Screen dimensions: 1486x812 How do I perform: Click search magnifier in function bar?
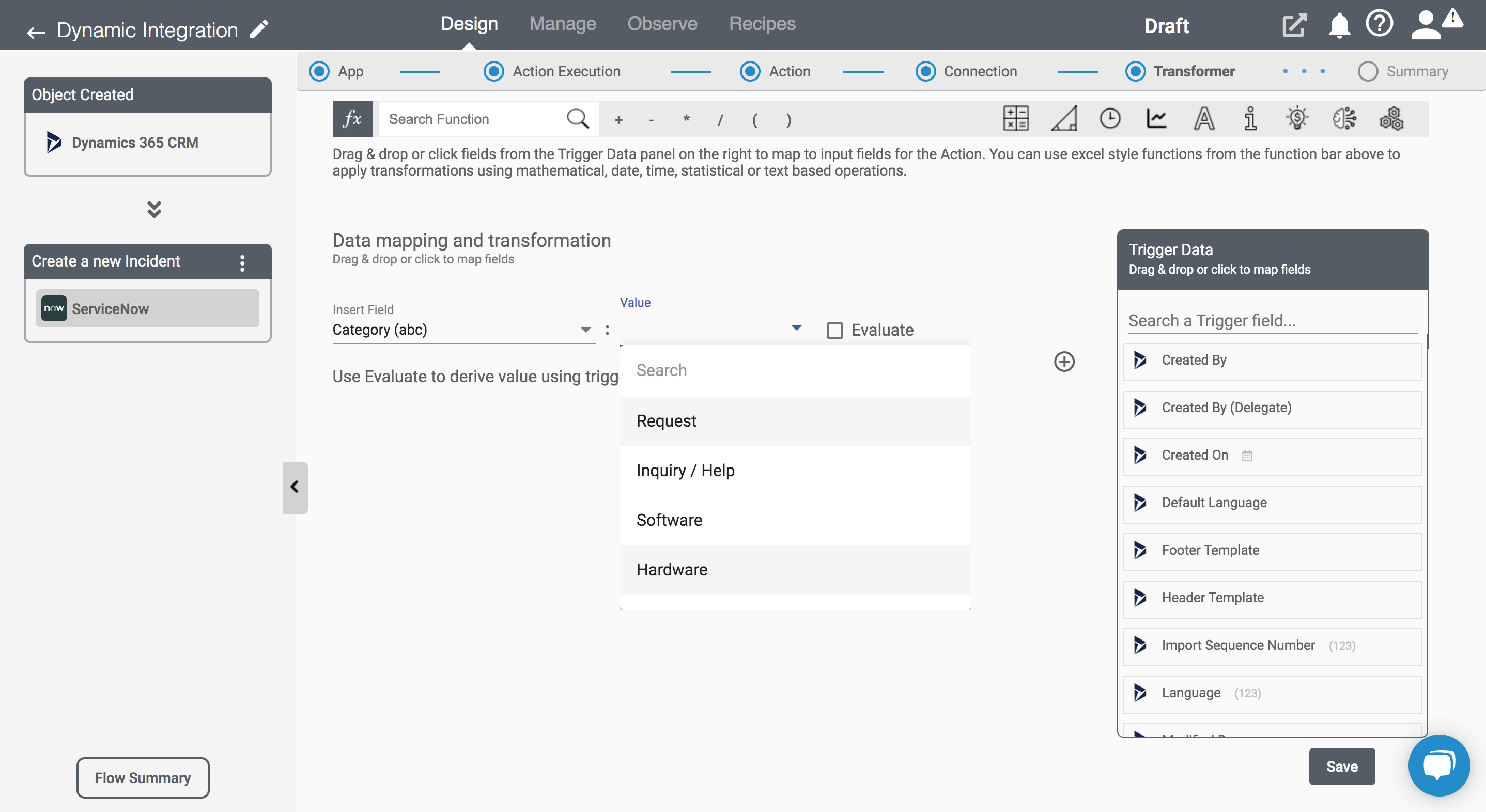coord(578,119)
